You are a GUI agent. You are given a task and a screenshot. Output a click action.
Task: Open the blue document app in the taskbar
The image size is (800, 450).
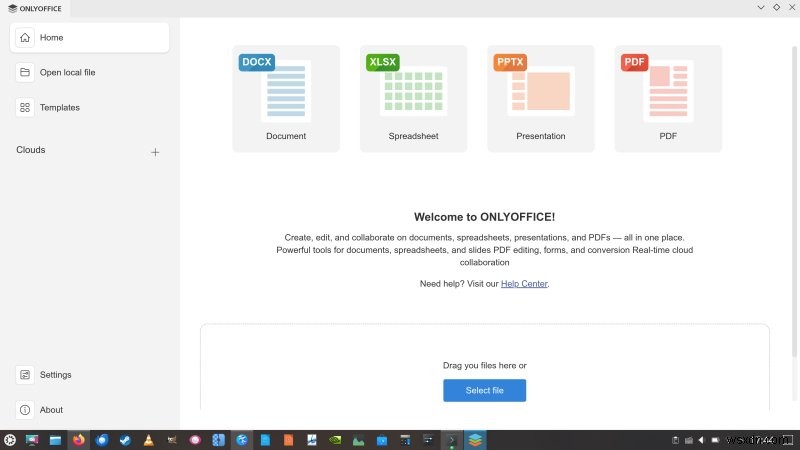(265, 440)
